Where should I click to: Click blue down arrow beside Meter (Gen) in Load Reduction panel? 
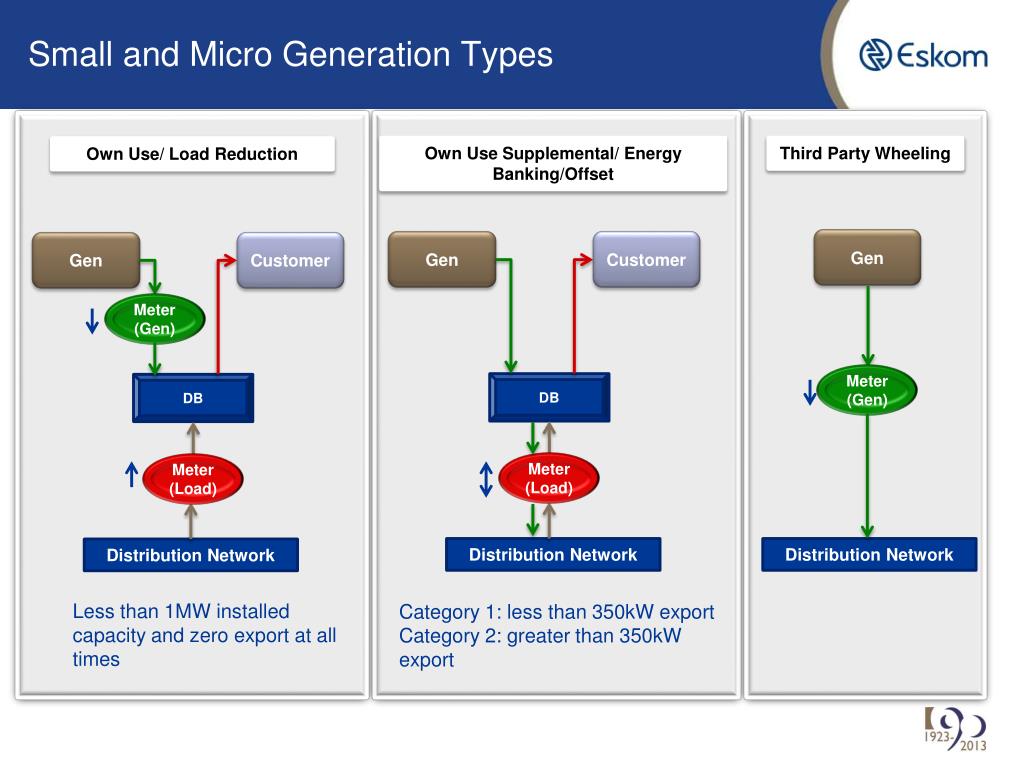[x=92, y=321]
